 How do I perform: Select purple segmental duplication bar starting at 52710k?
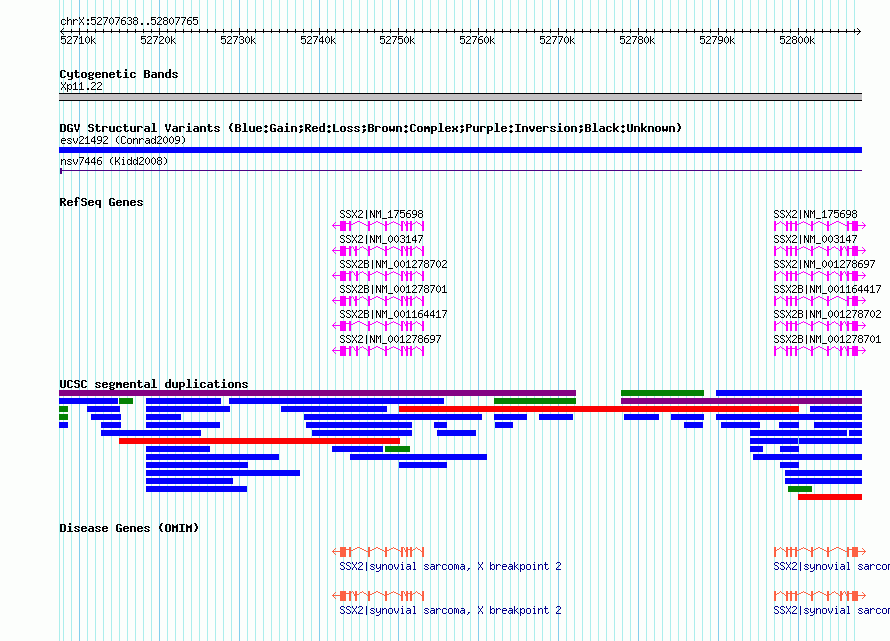[317, 393]
